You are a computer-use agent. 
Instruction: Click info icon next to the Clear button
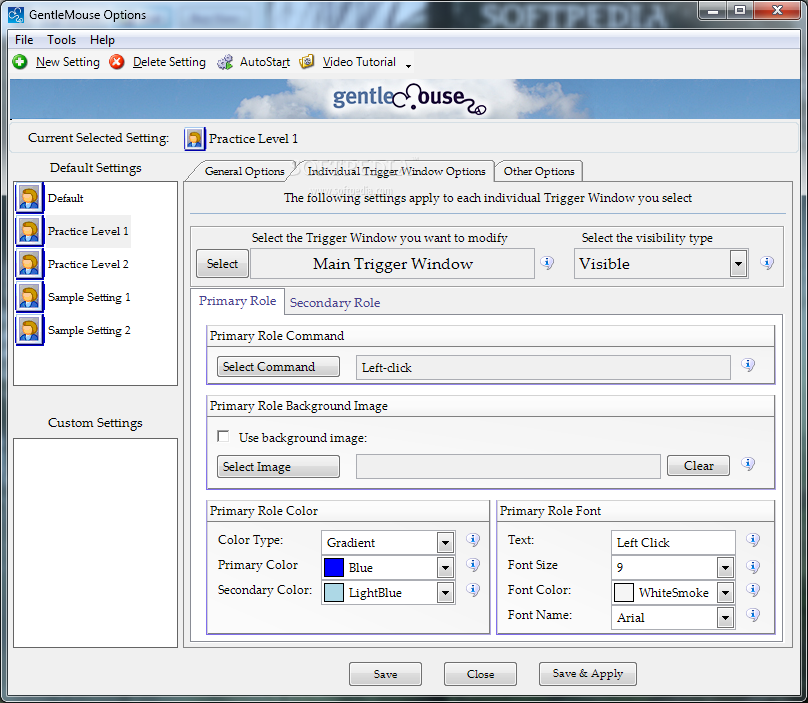(748, 464)
